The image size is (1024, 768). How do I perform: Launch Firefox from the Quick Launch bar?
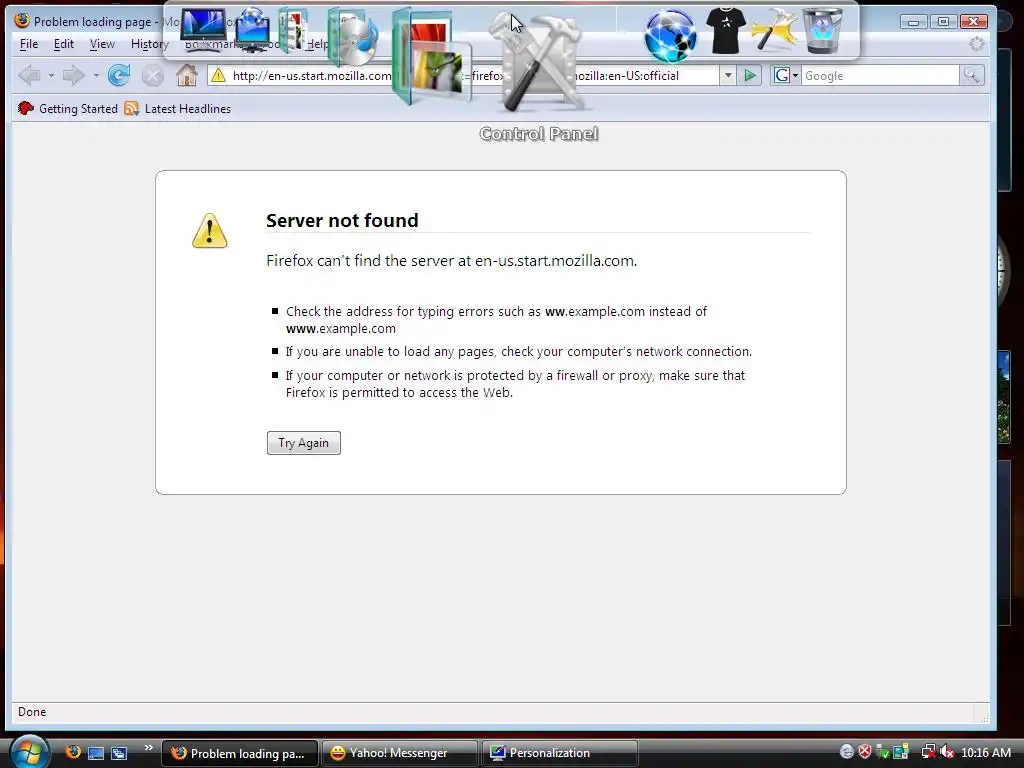click(72, 752)
